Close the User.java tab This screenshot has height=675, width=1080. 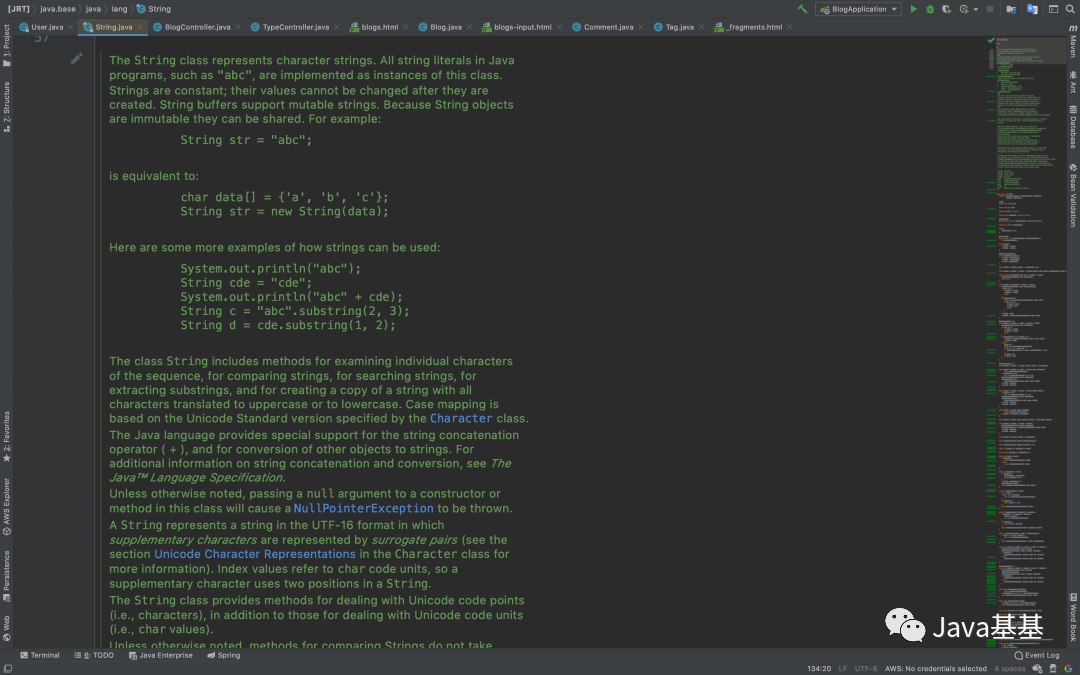tap(71, 27)
